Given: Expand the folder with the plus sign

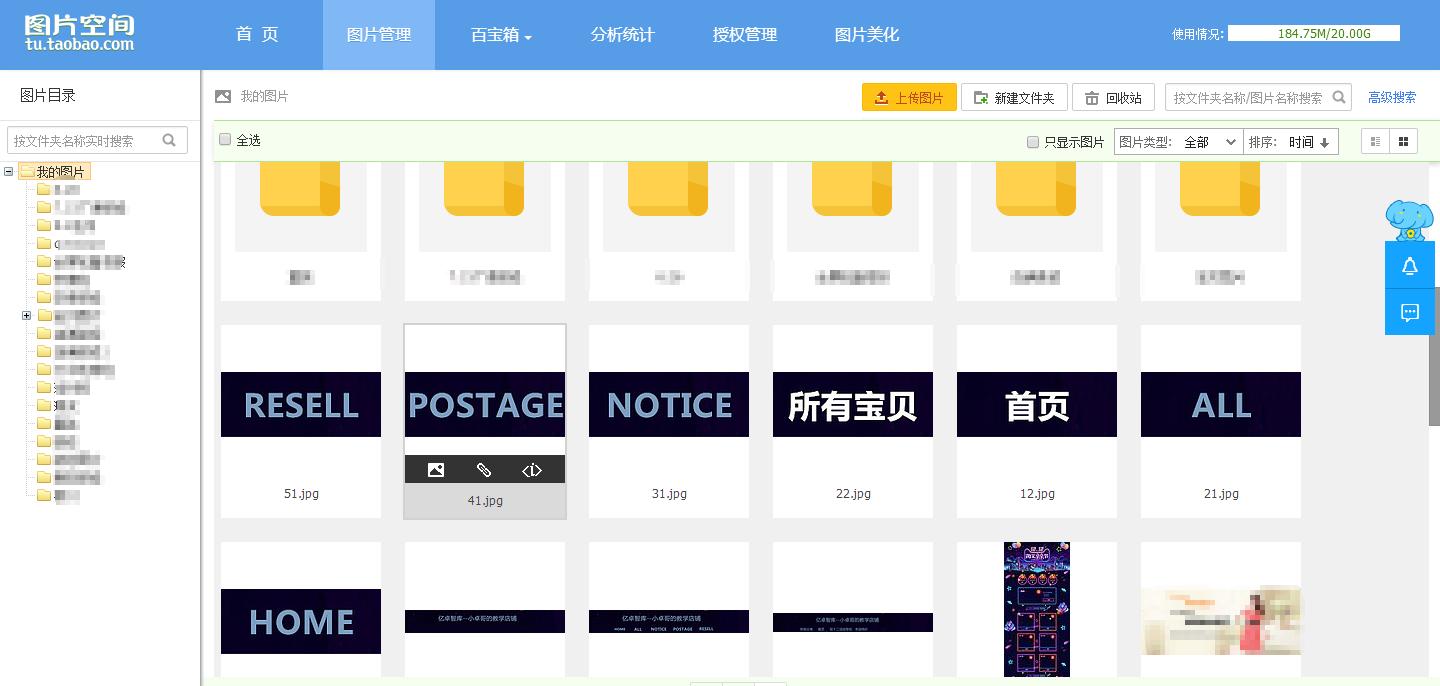Looking at the screenshot, I should [27, 315].
